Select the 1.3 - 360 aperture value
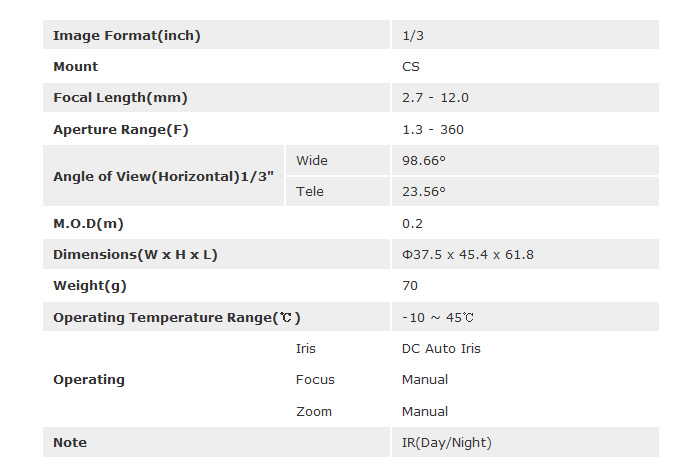 [x=433, y=130]
